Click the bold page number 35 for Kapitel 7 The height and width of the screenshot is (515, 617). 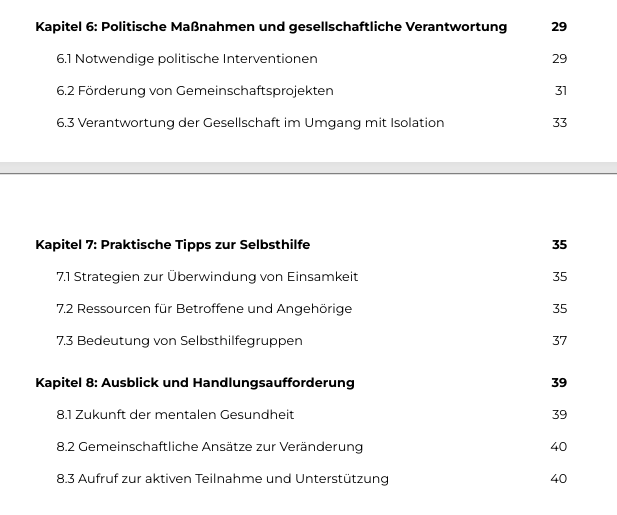point(559,245)
